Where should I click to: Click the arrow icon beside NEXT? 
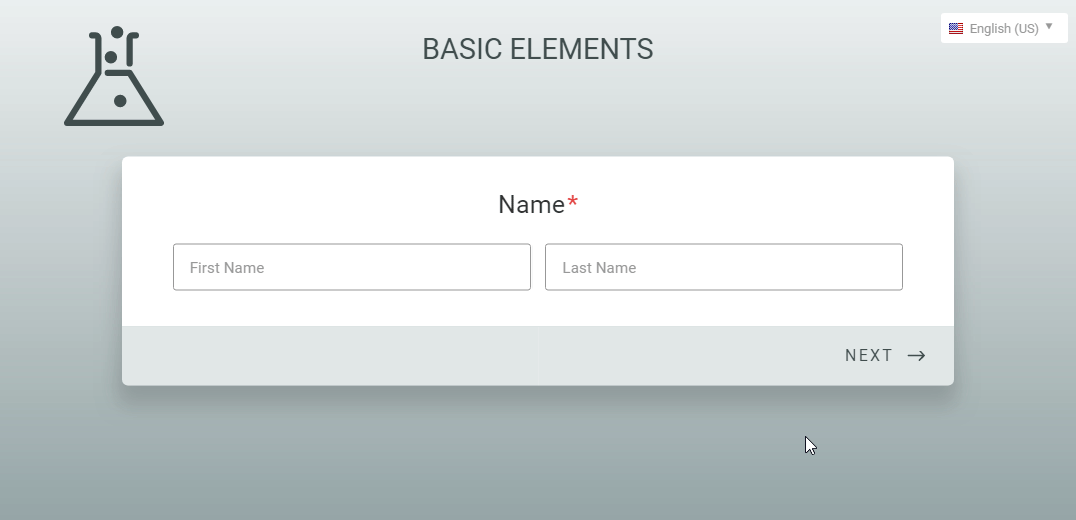pyautogui.click(x=916, y=356)
